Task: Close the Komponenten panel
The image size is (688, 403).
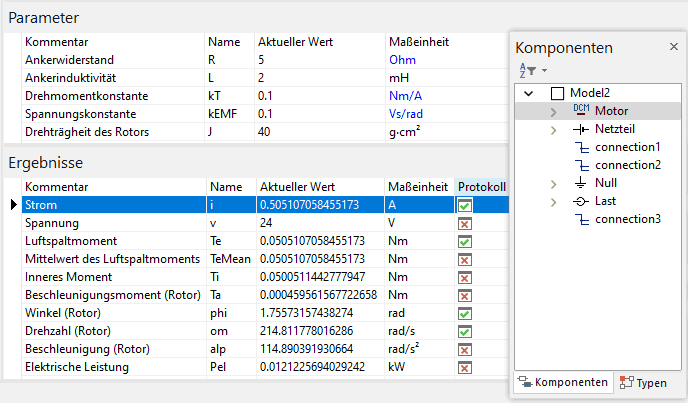Action: coord(673,47)
